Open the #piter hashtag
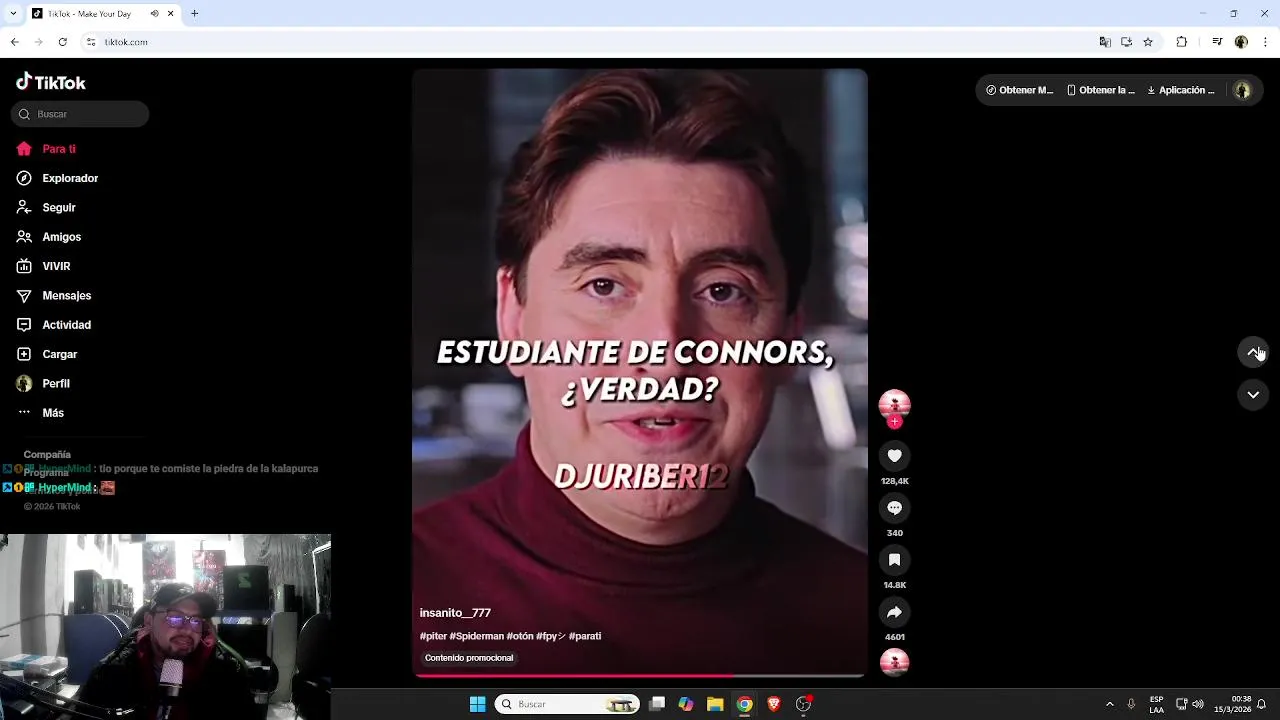The height and width of the screenshot is (720, 1280). coord(433,636)
